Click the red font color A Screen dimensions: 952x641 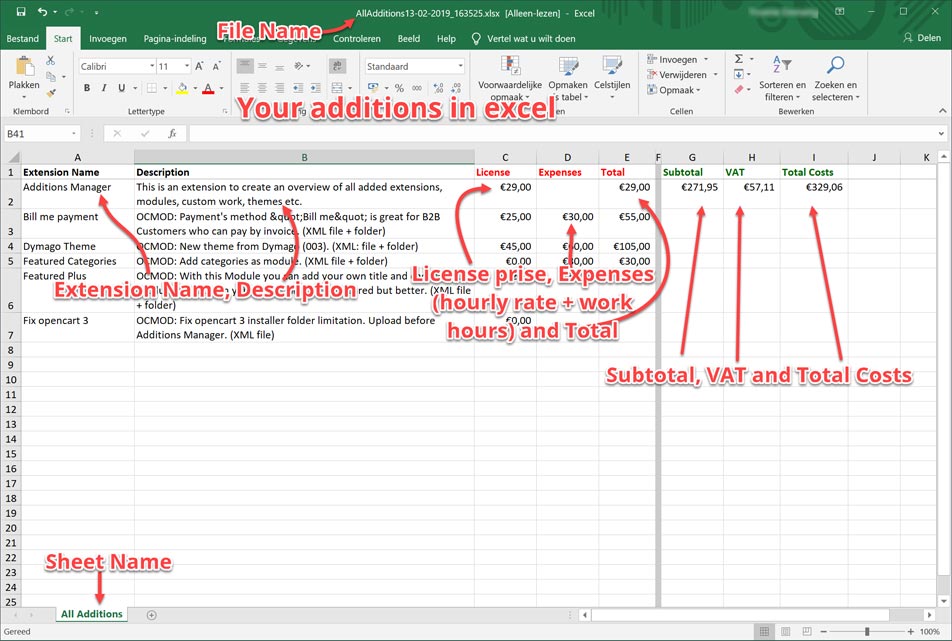pos(208,88)
